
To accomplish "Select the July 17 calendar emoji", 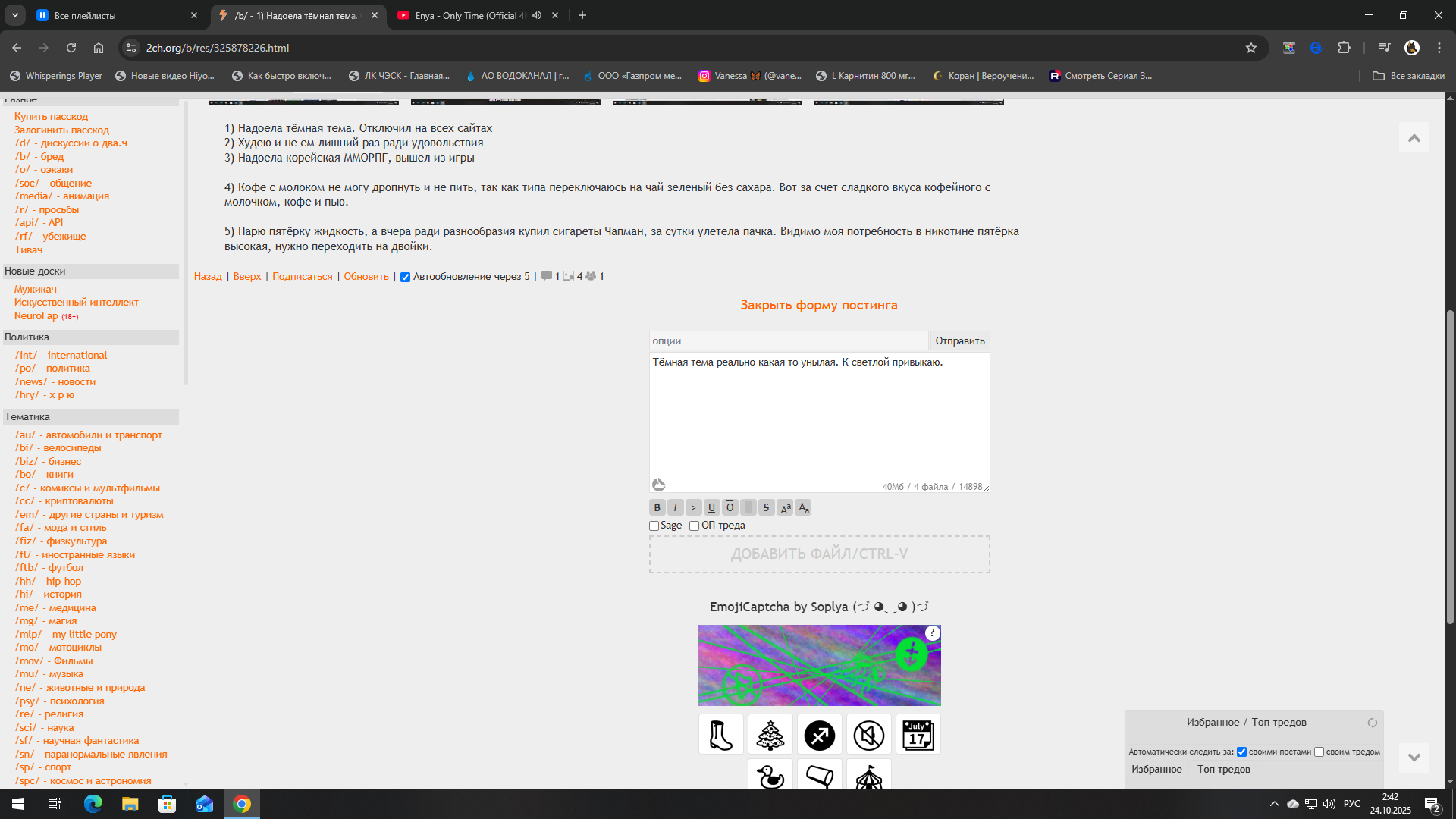I will coord(918,734).
